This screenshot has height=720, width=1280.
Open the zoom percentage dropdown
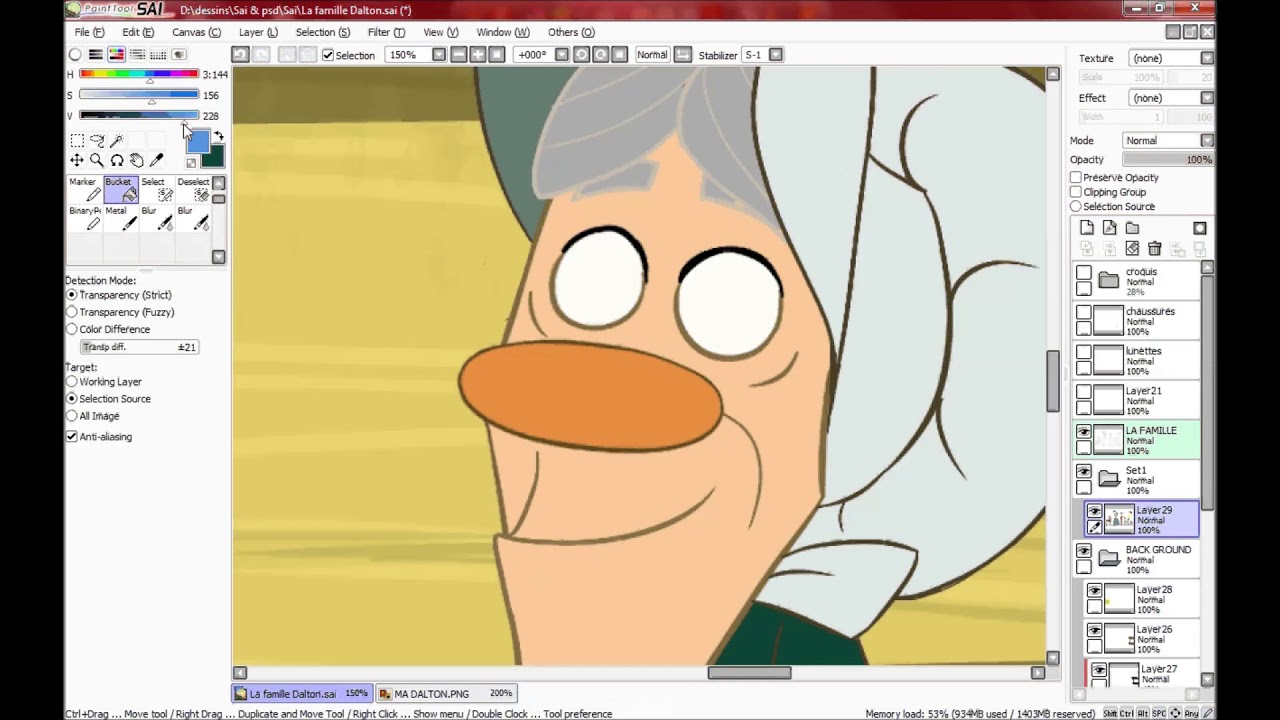(x=439, y=55)
